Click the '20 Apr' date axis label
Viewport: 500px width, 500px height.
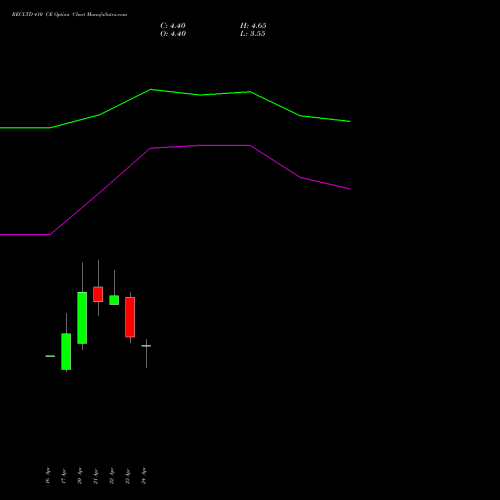(80, 476)
